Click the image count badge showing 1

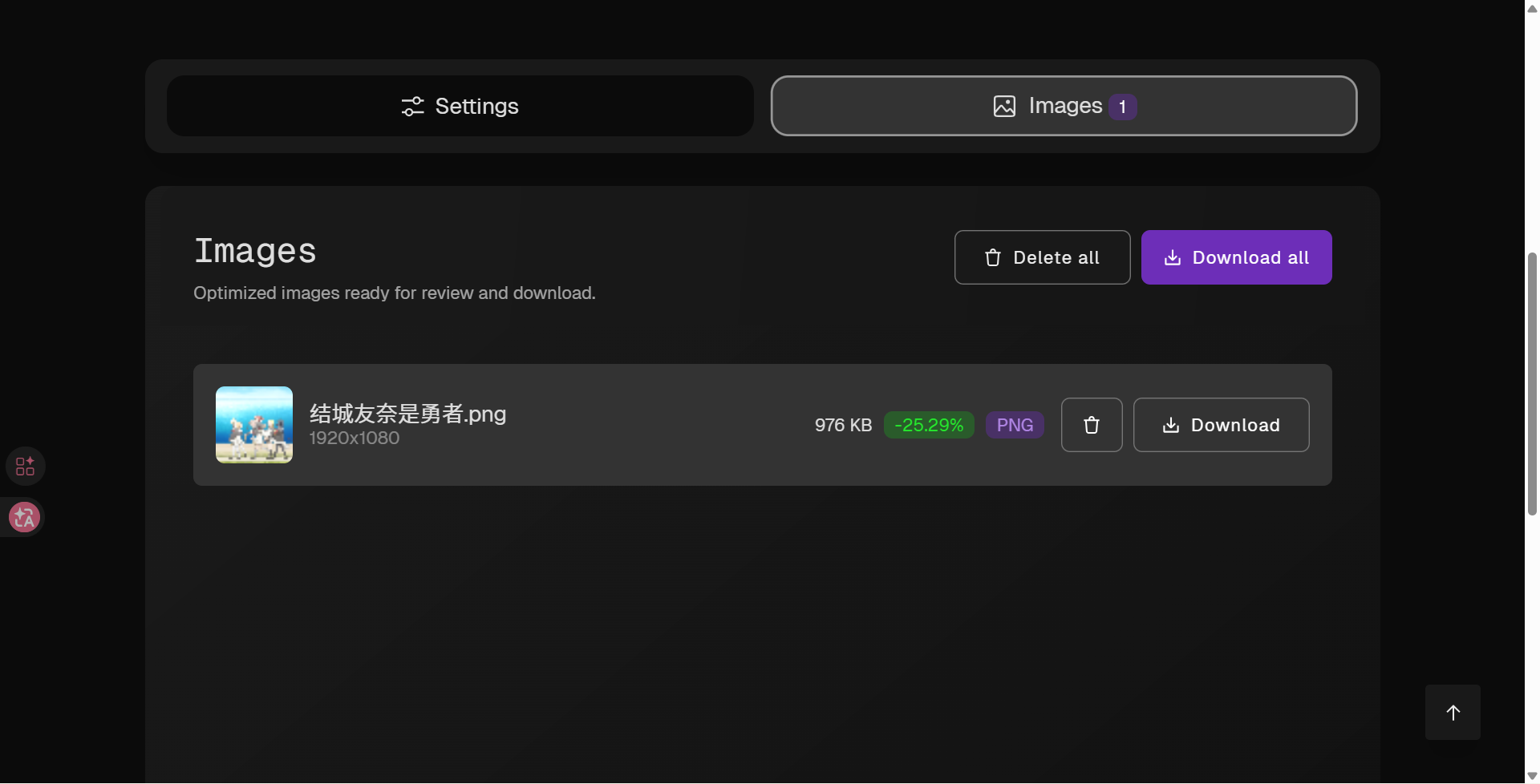click(1122, 107)
